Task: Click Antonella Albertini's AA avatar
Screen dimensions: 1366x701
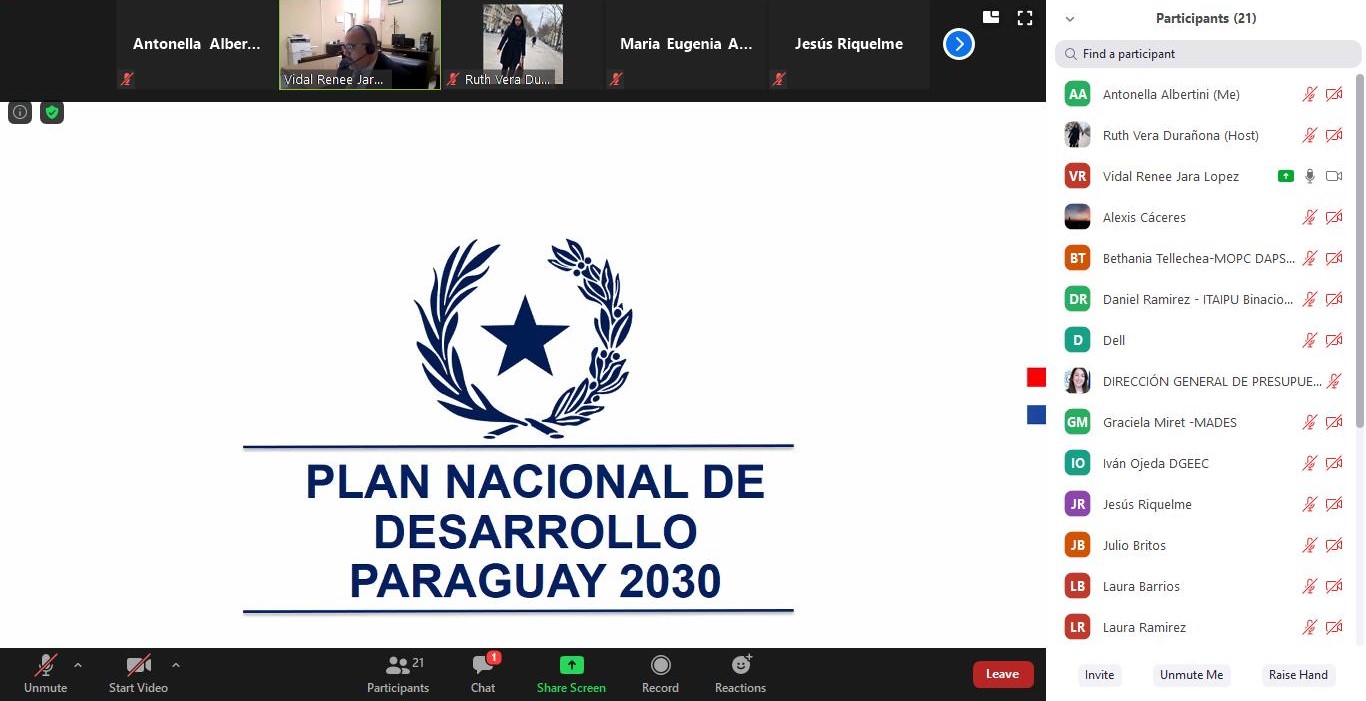Action: 1077,94
